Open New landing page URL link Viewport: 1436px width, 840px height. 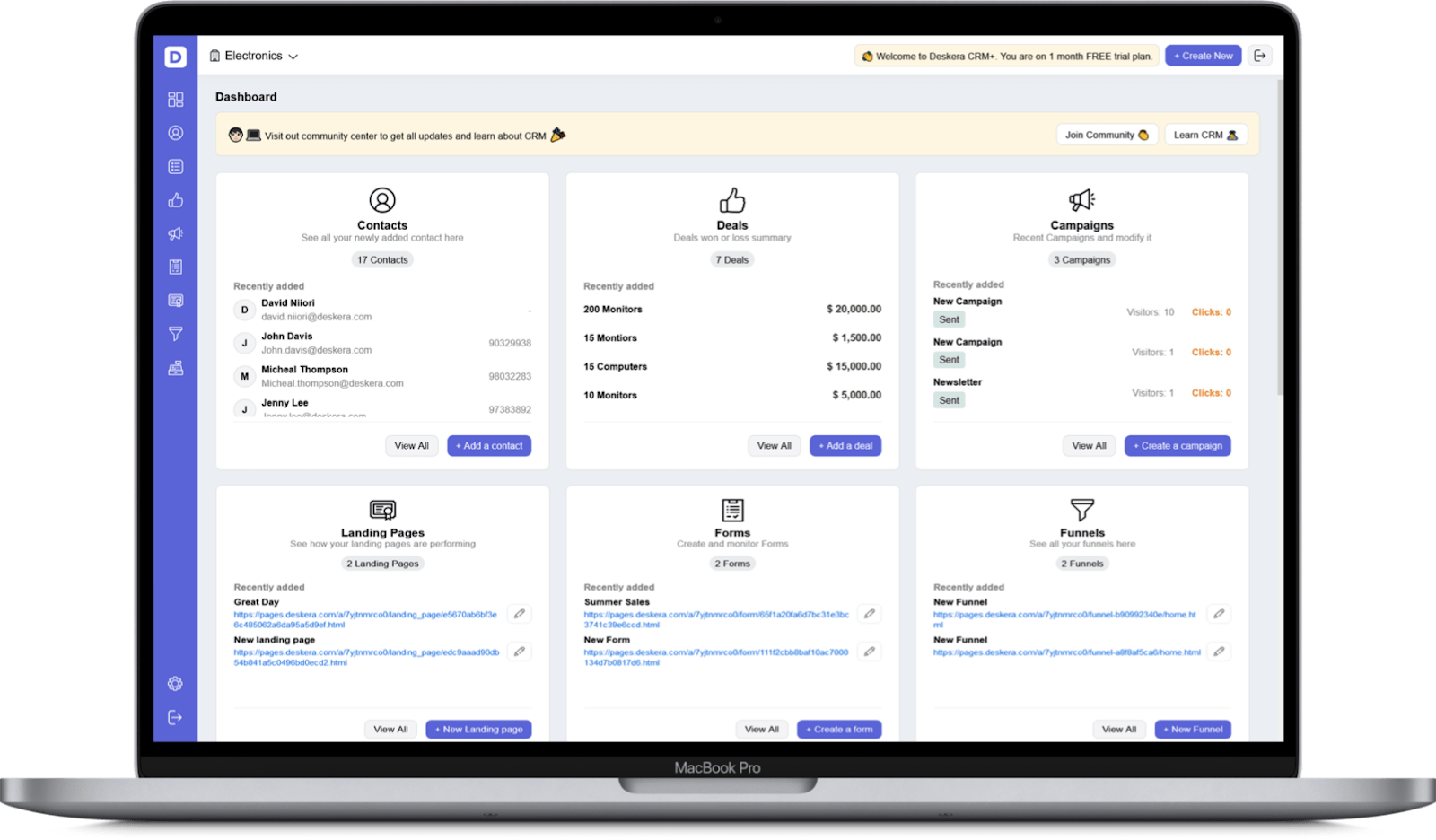point(366,658)
